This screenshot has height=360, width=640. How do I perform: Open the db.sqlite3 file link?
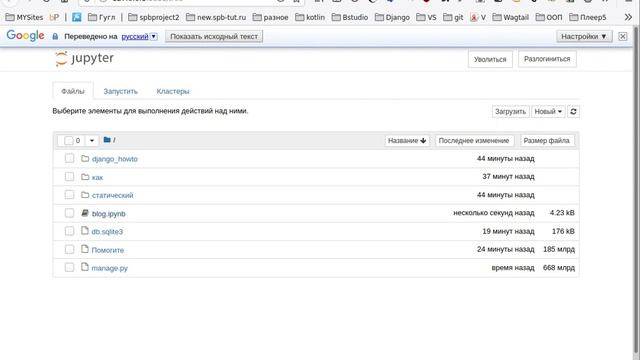[x=107, y=231]
